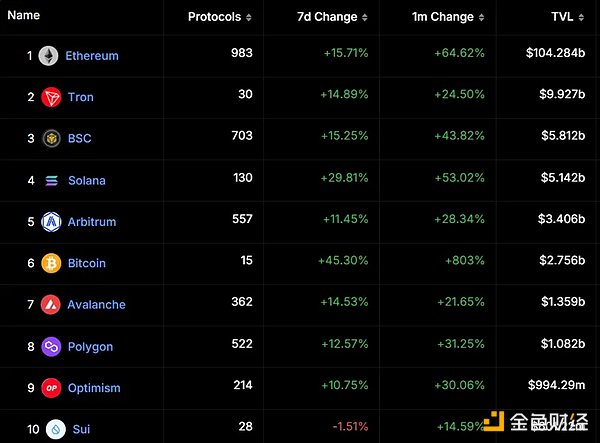Viewport: 600px width, 443px height.
Task: Click the Name column header
Action: pos(24,16)
